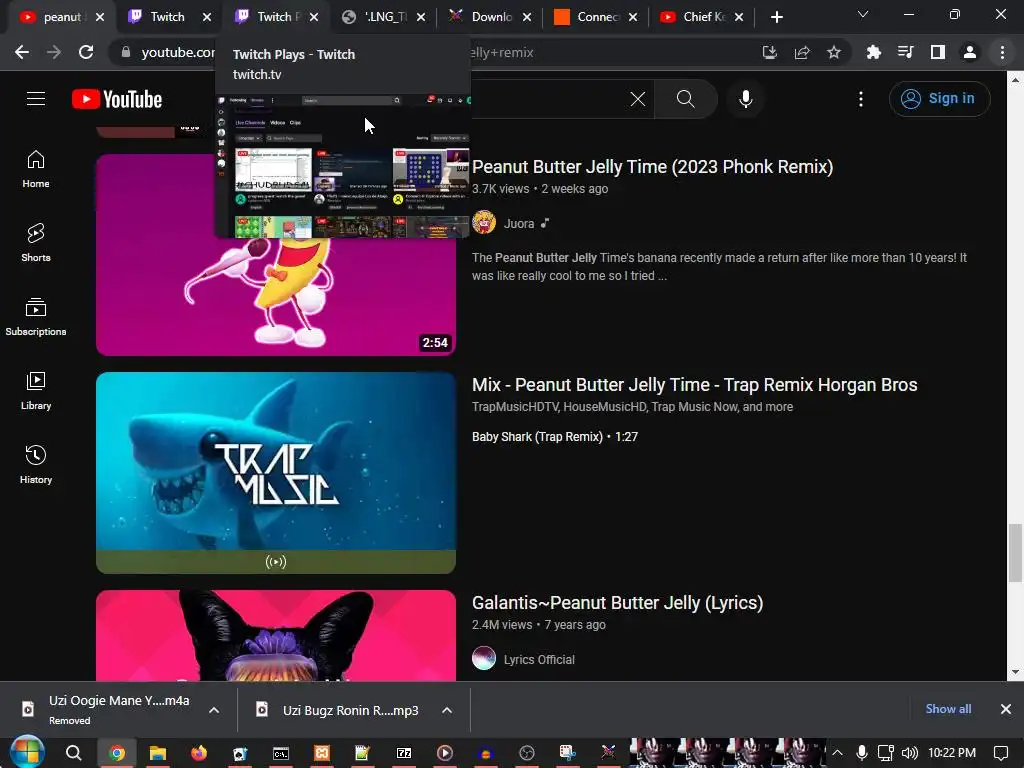The height and width of the screenshot is (768, 1024).
Task: Open the Galantis cat thumbnail
Action: 276,635
